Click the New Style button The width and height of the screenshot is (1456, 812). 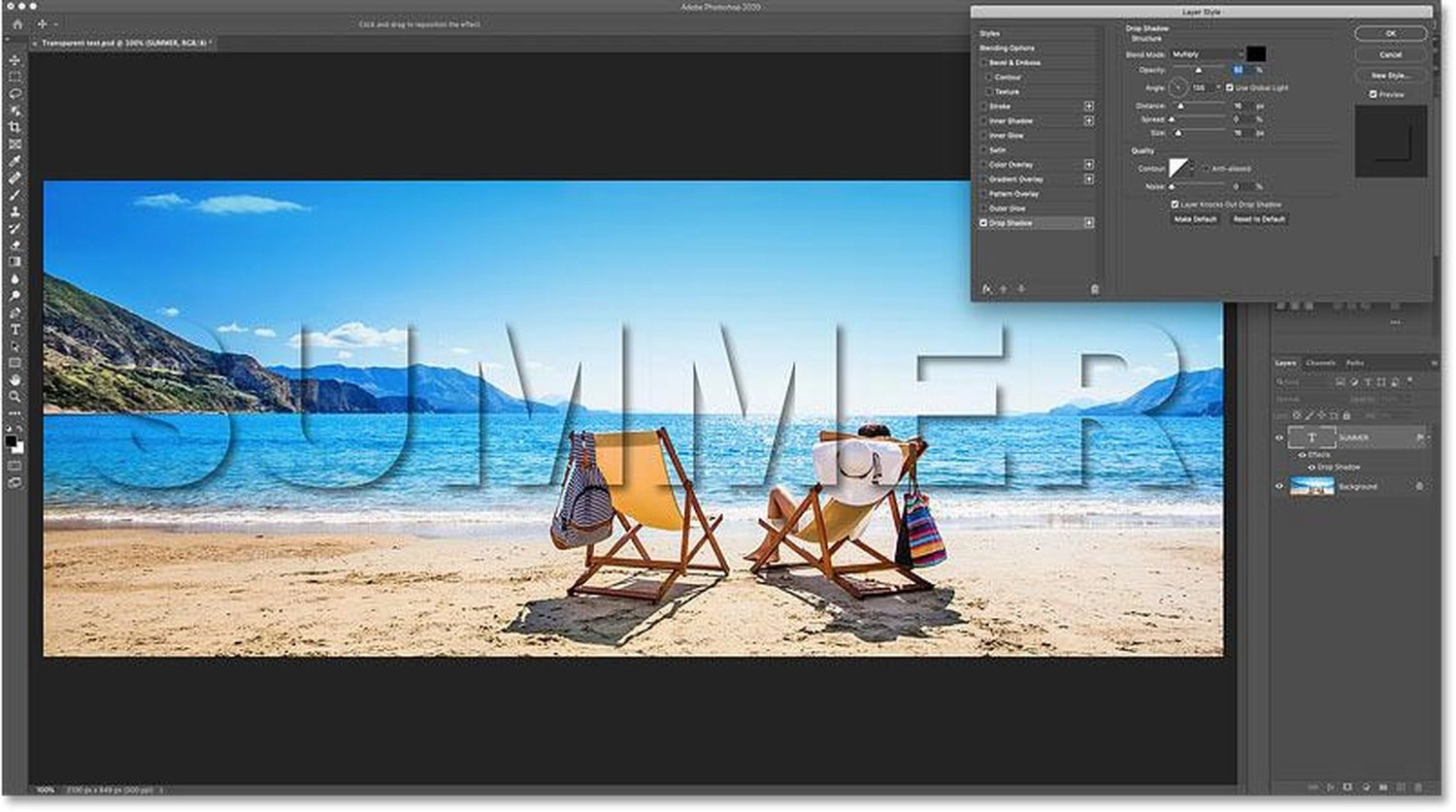tap(1391, 75)
